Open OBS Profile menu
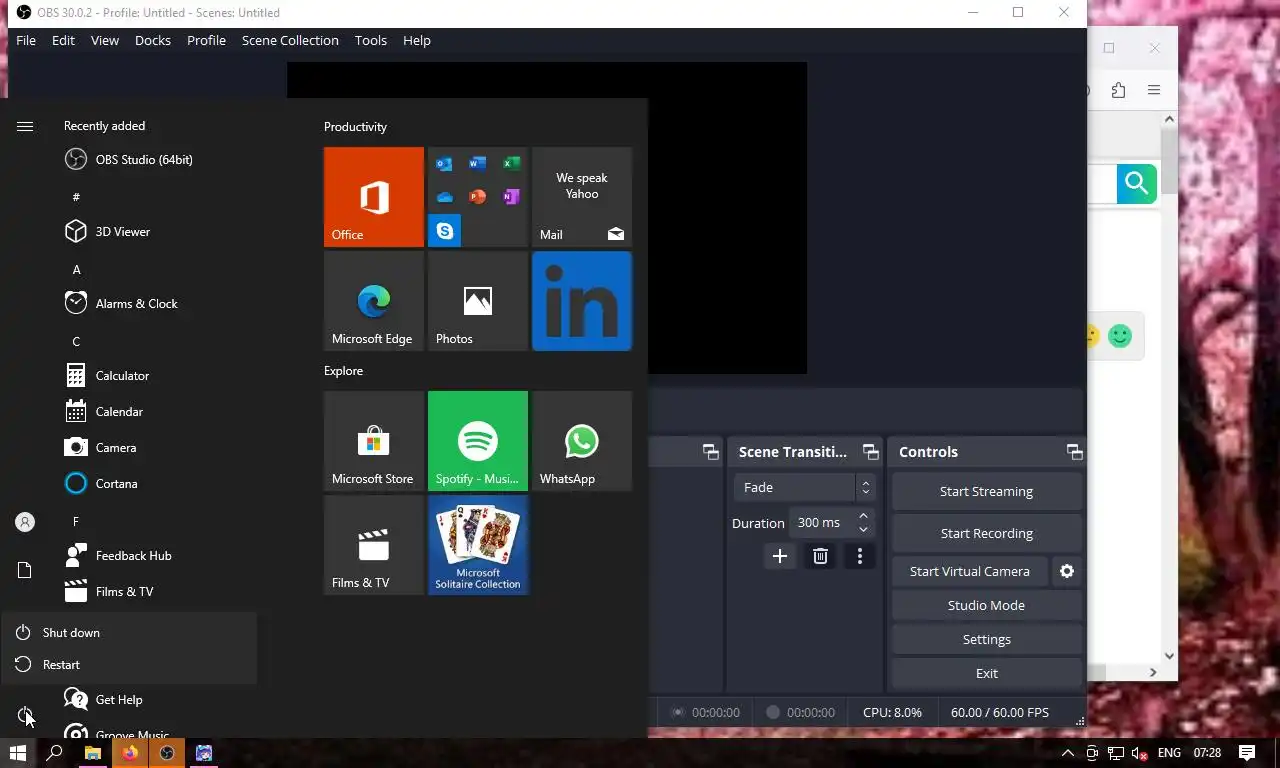 pyautogui.click(x=206, y=40)
